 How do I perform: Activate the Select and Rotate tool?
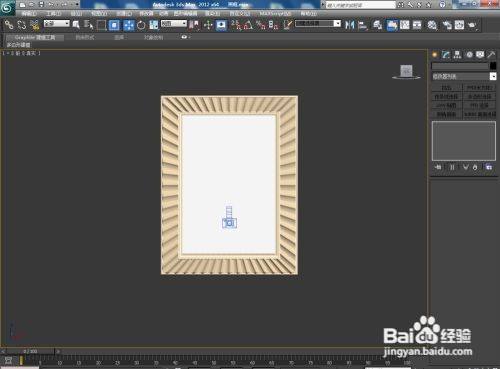click(141, 25)
